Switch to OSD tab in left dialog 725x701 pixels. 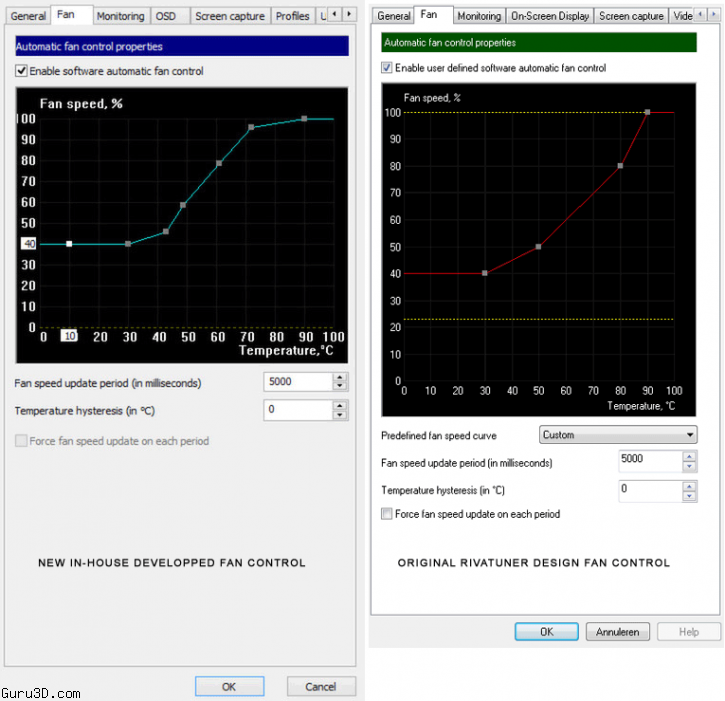(x=165, y=16)
